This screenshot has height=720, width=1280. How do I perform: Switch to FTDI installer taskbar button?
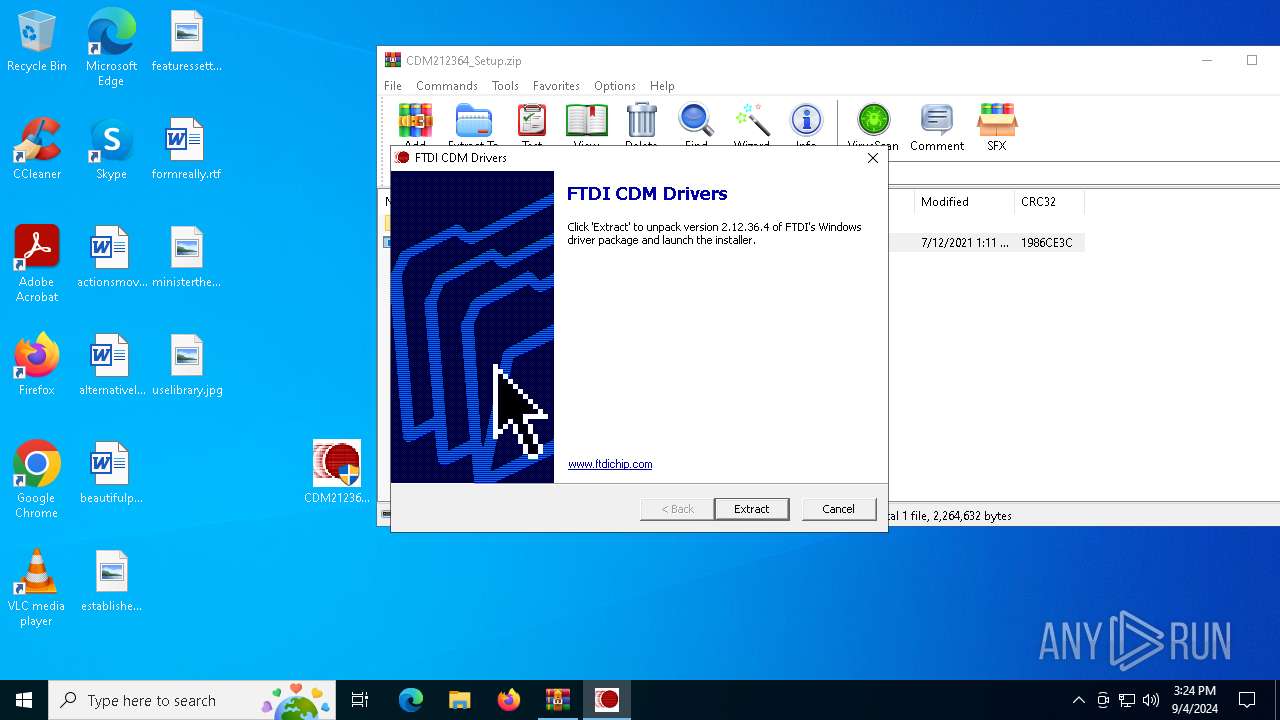(x=606, y=700)
